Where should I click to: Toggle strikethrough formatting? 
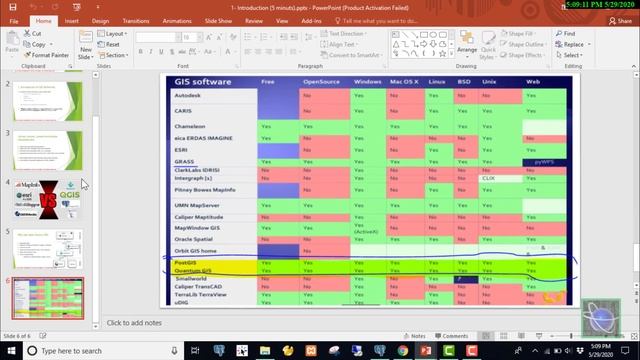click(x=182, y=51)
